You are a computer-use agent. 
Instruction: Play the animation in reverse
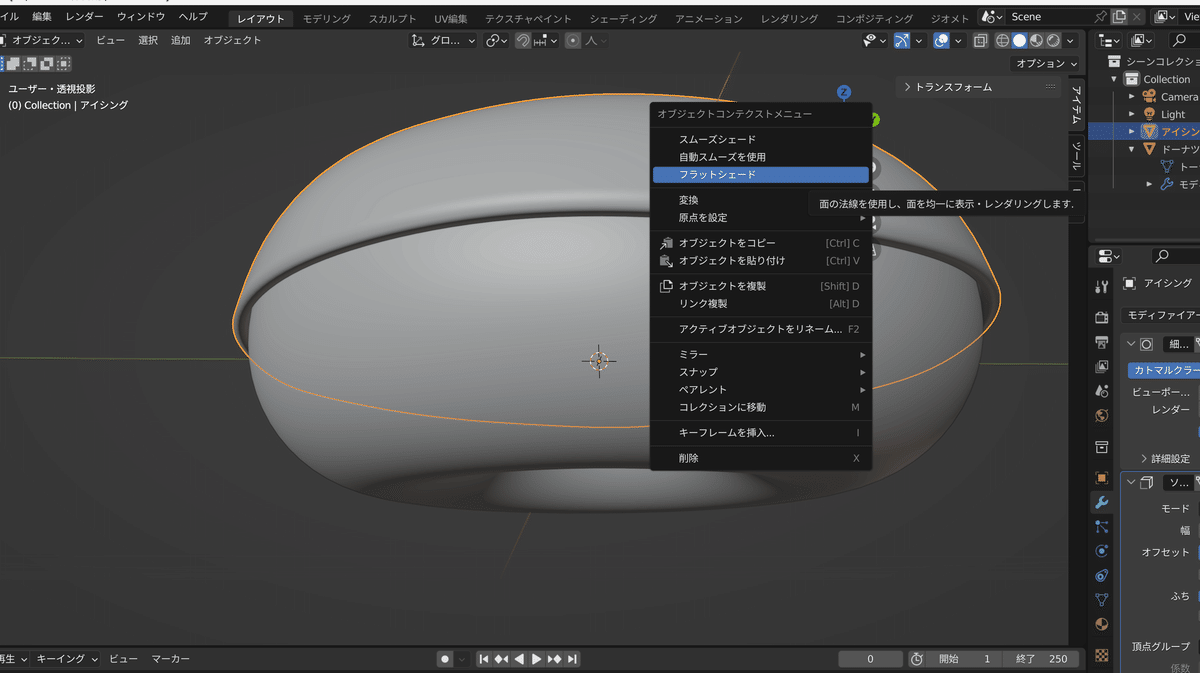tap(519, 659)
